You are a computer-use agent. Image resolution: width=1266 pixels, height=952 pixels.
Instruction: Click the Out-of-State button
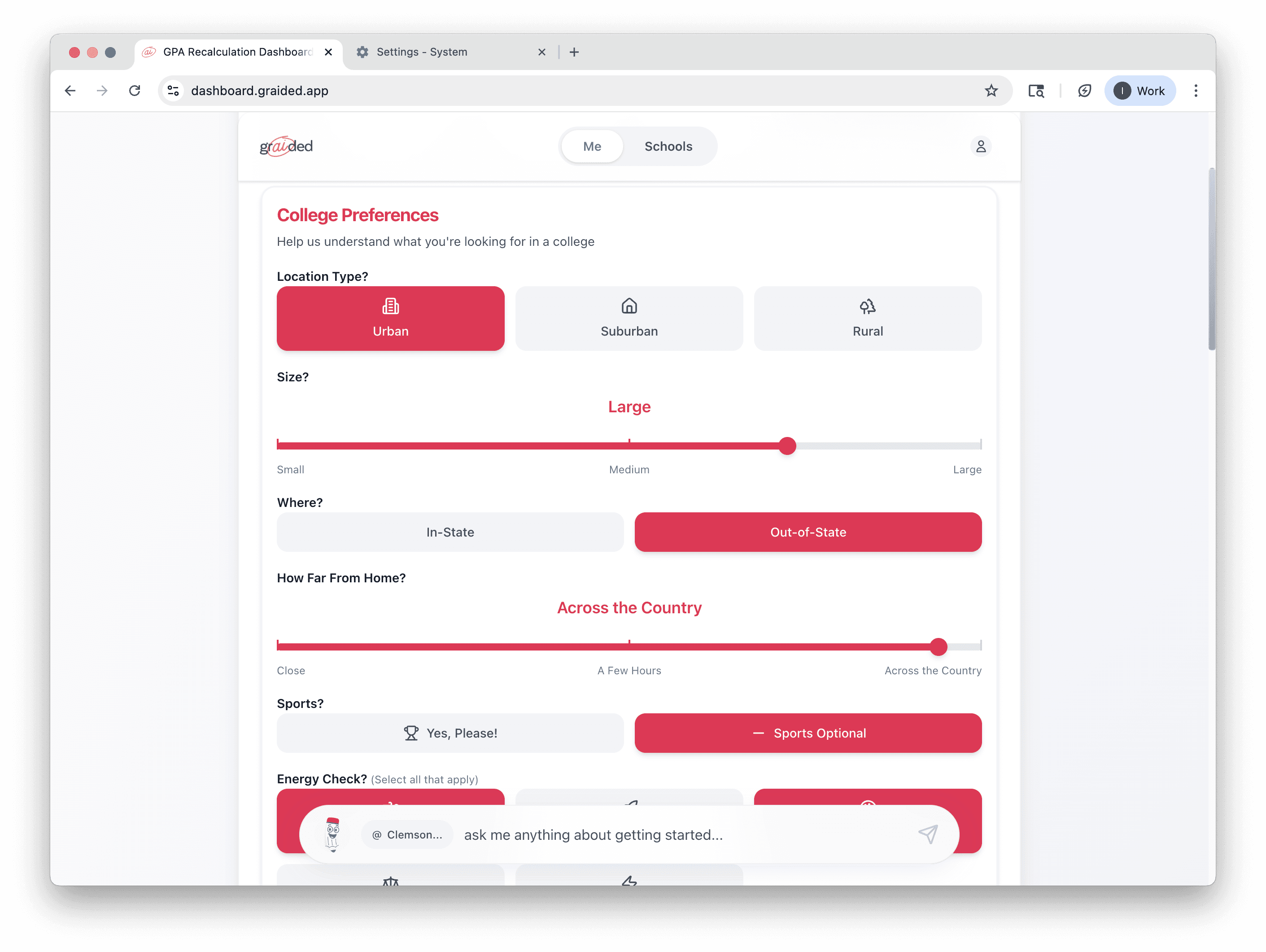click(808, 532)
